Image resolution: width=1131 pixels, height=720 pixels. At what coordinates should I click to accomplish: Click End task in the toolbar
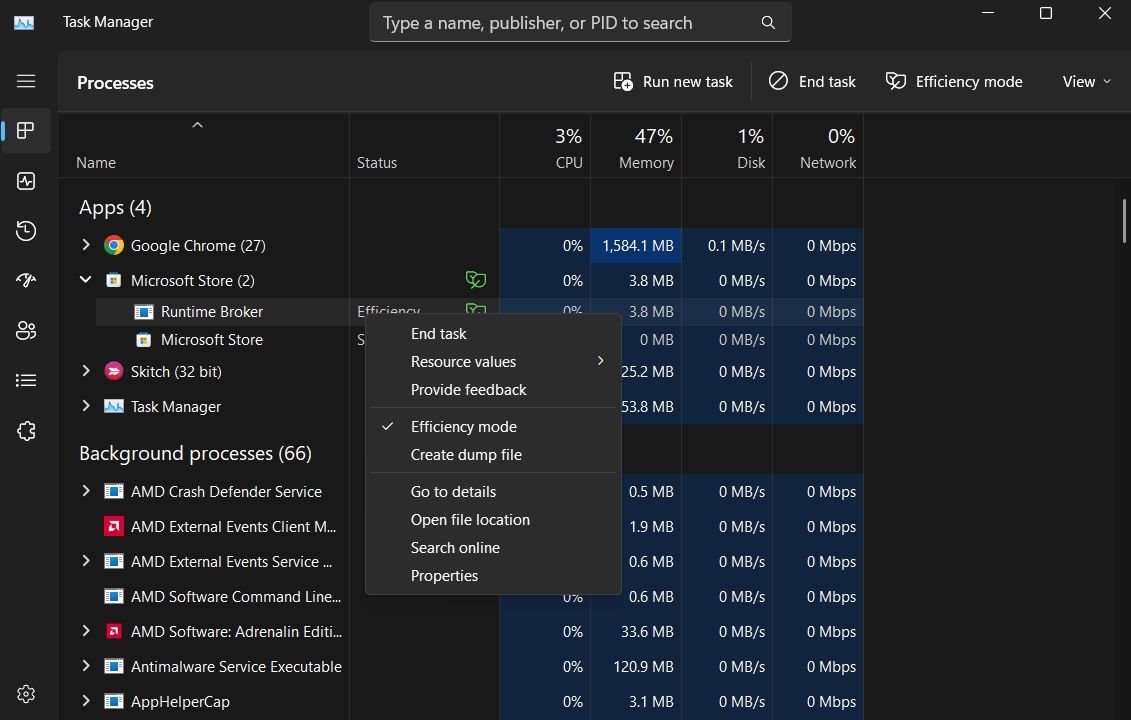[812, 82]
